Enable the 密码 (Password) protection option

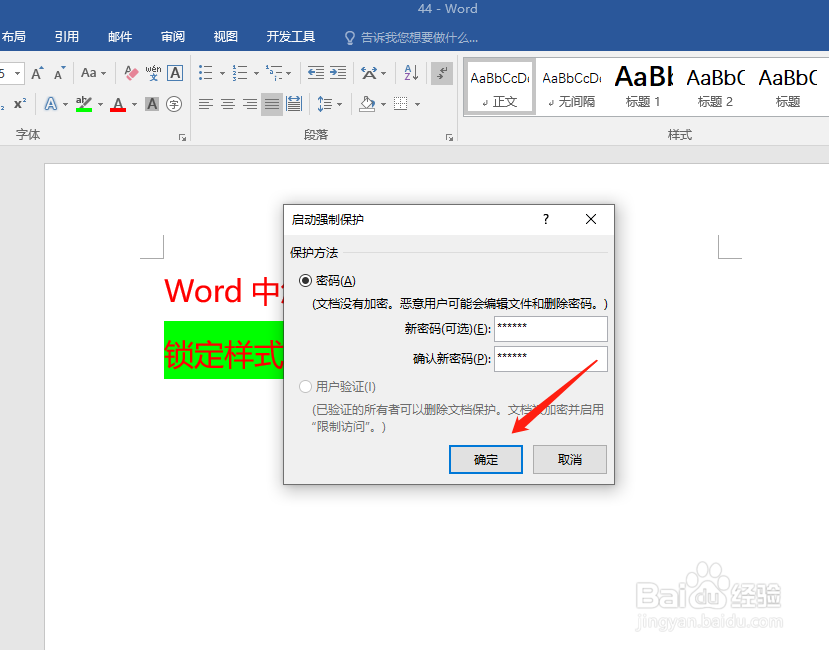[304, 280]
